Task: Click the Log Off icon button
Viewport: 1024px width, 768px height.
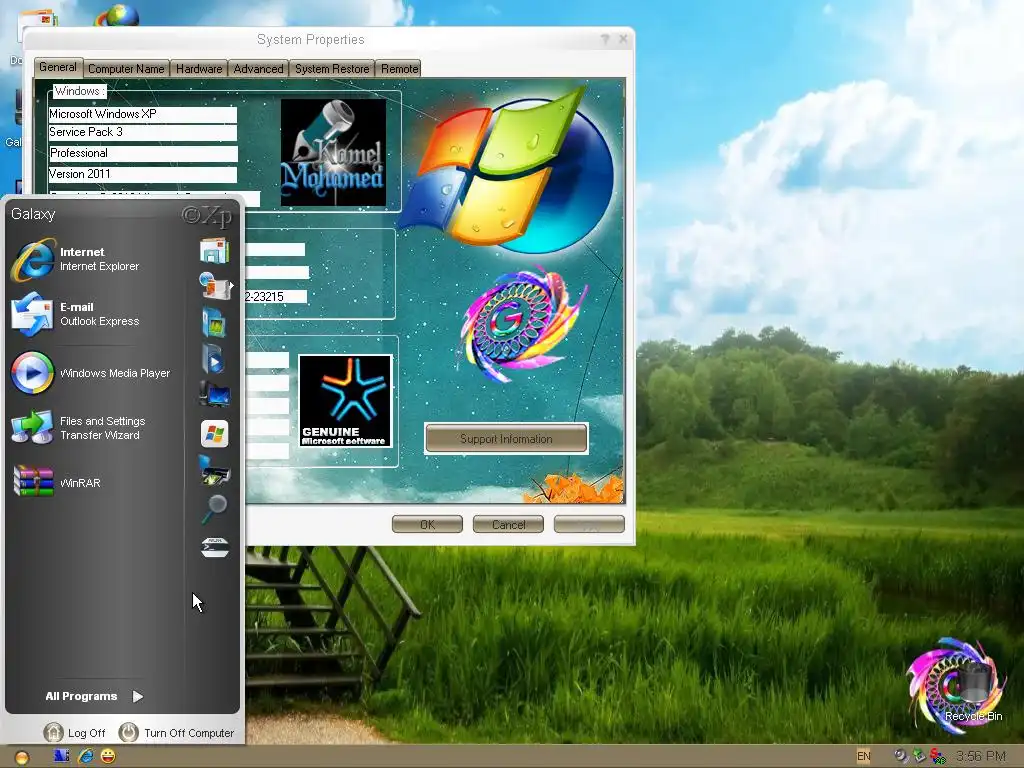Action: coord(54,733)
